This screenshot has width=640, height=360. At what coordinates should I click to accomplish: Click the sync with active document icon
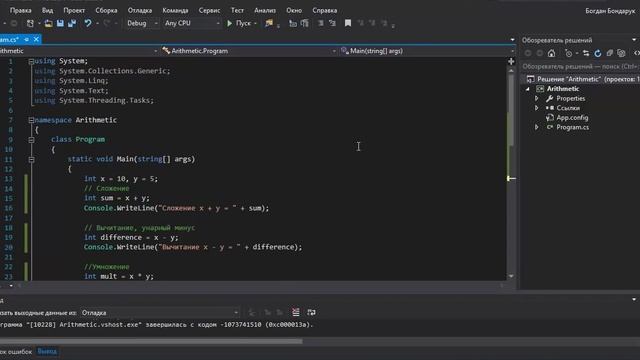(x=586, y=53)
